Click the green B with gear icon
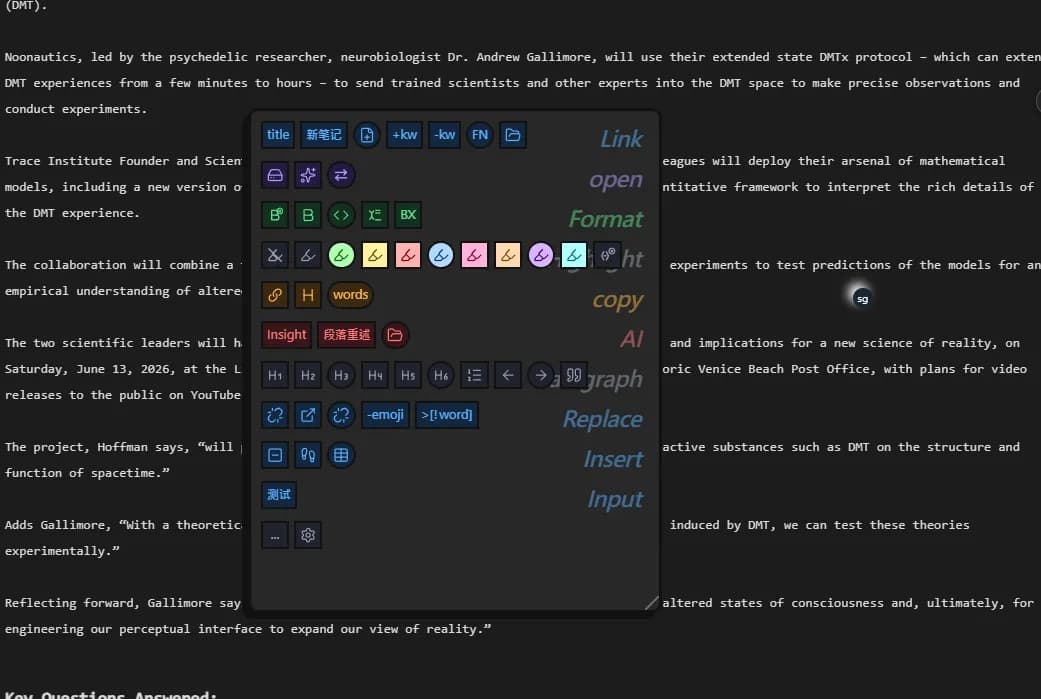 (275, 215)
